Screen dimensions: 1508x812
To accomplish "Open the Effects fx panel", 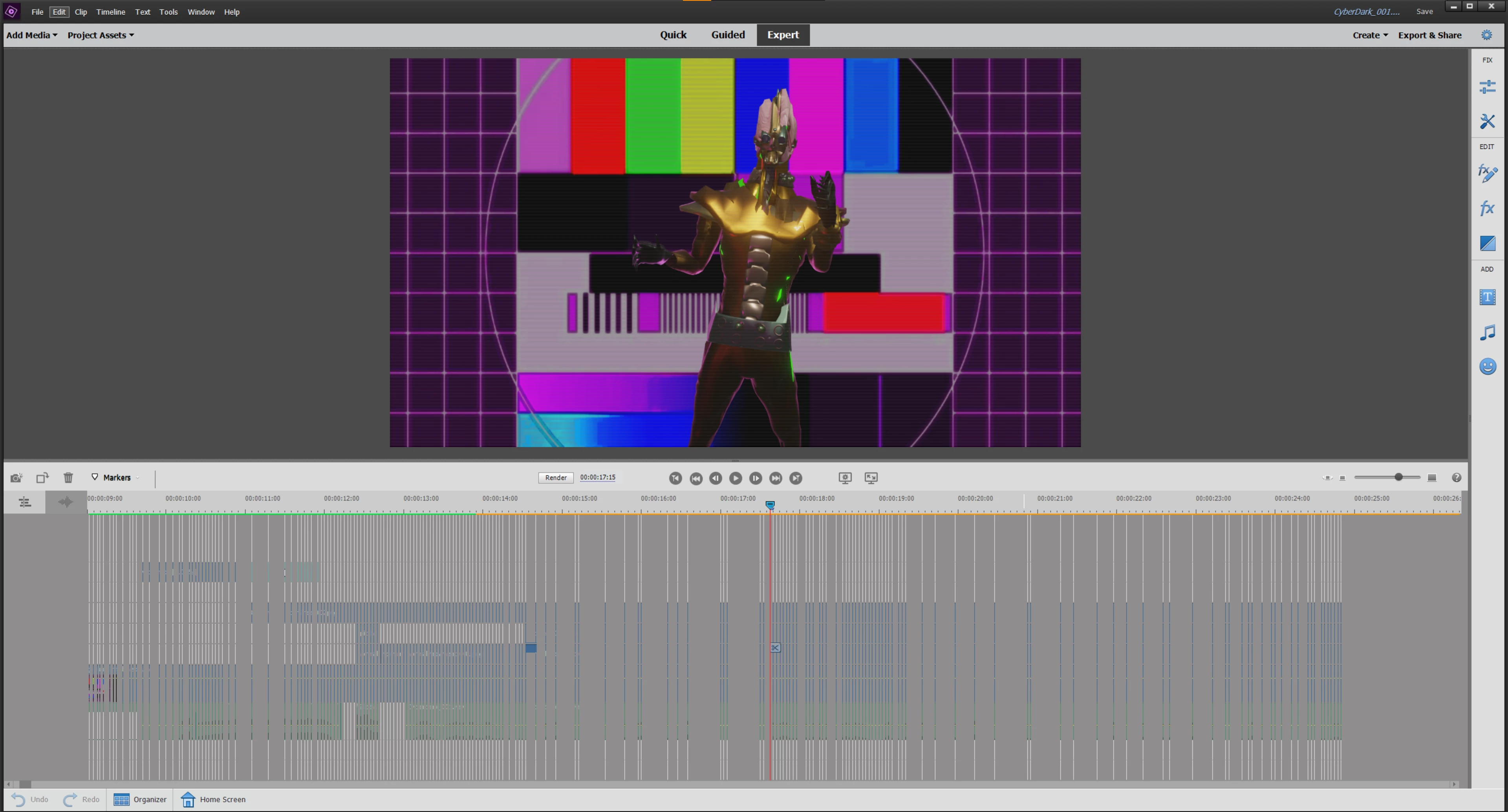I will click(1487, 208).
